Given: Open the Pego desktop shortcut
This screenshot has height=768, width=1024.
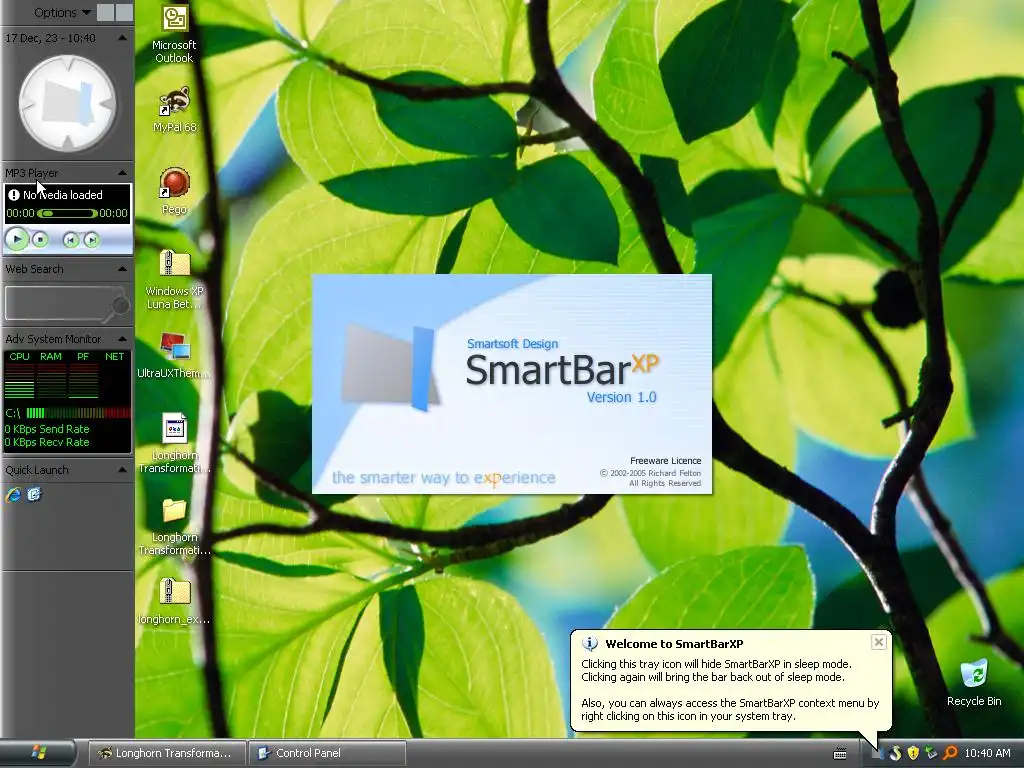Looking at the screenshot, I should [174, 192].
